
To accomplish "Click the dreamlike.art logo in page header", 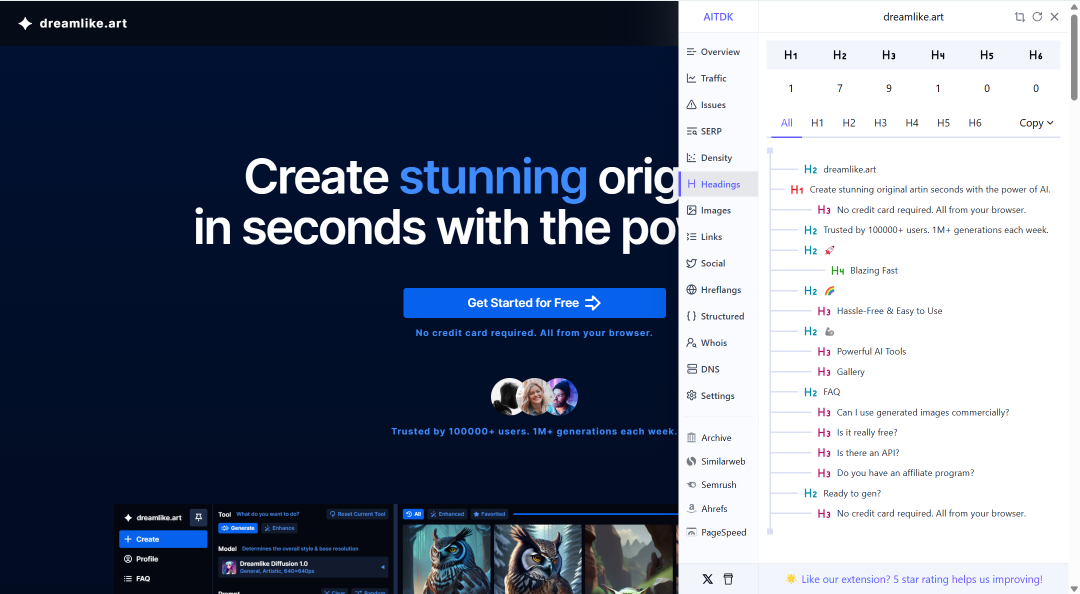I will pos(72,23).
